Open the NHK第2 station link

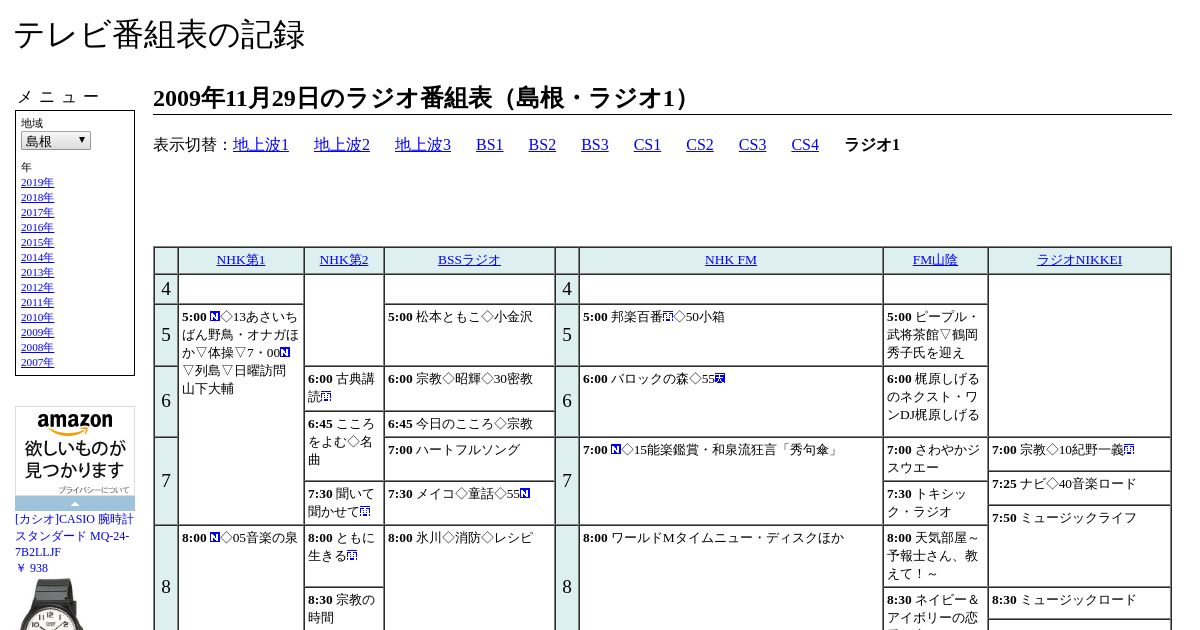point(344,260)
